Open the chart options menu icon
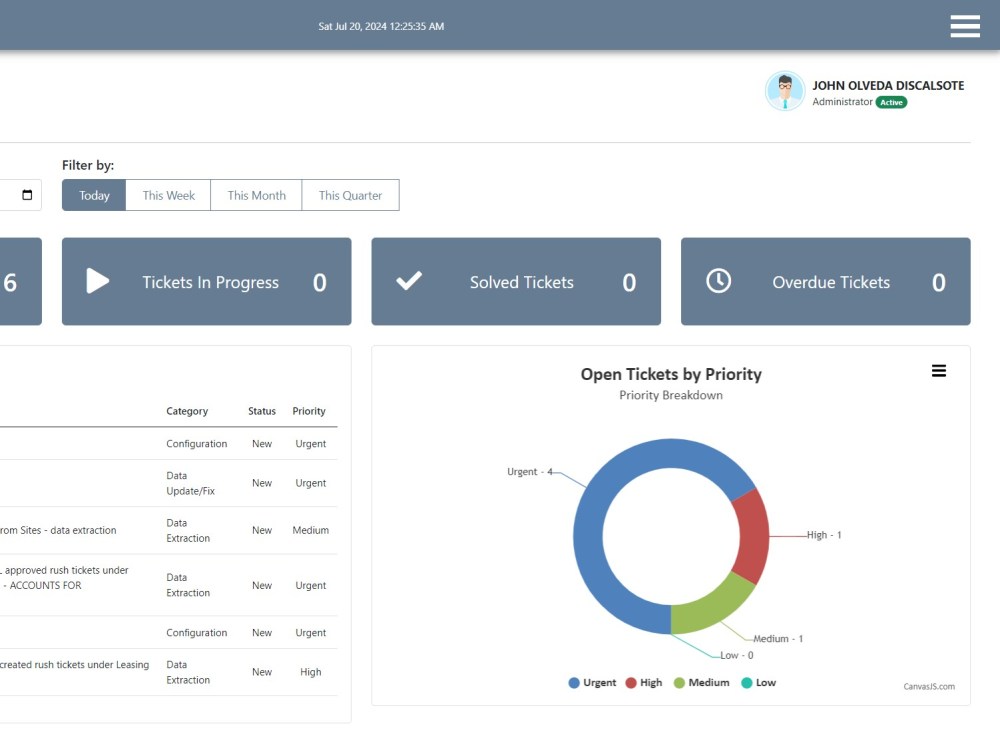The height and width of the screenshot is (750, 1000). click(939, 371)
